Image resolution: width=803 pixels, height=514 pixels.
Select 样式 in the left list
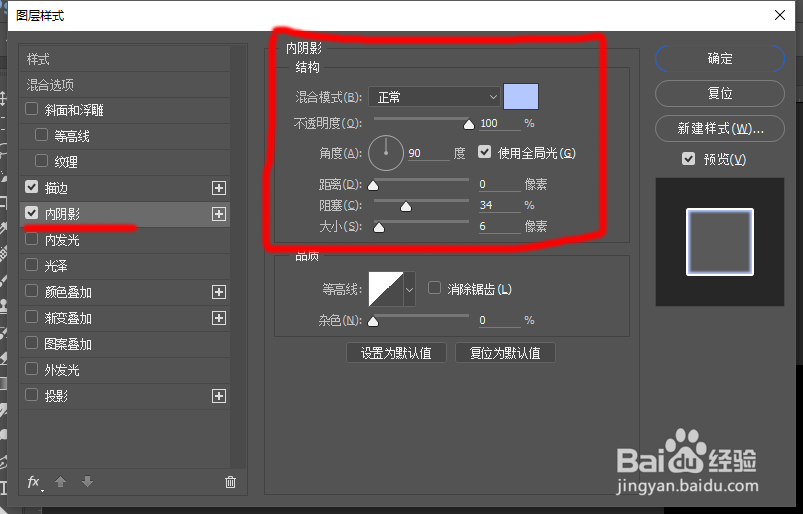125,59
